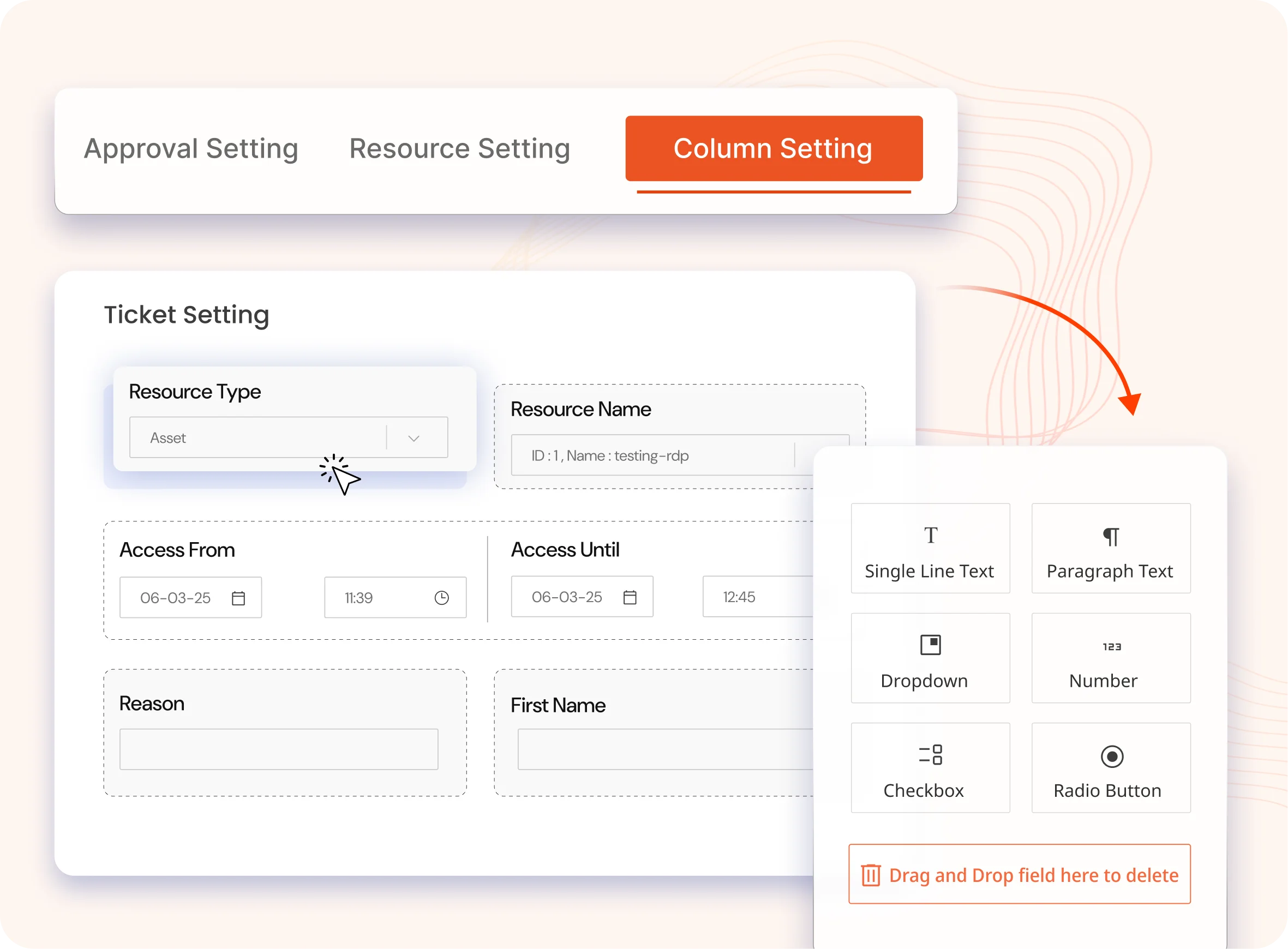Expand the Asset selection list
The image size is (1288, 949).
click(259, 437)
